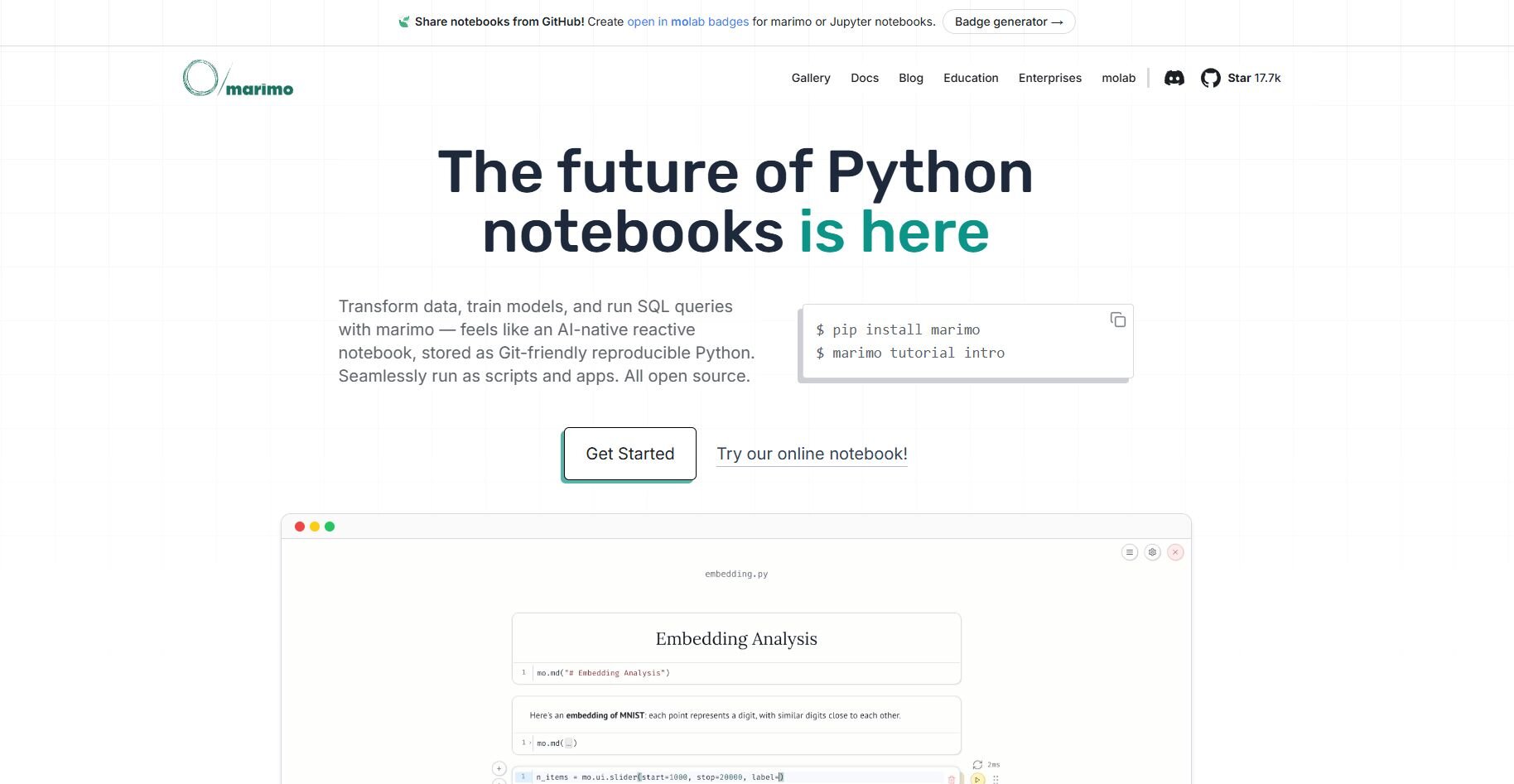Expand the collapsed mo.md code fold
The height and width of the screenshot is (784, 1514).
click(568, 743)
